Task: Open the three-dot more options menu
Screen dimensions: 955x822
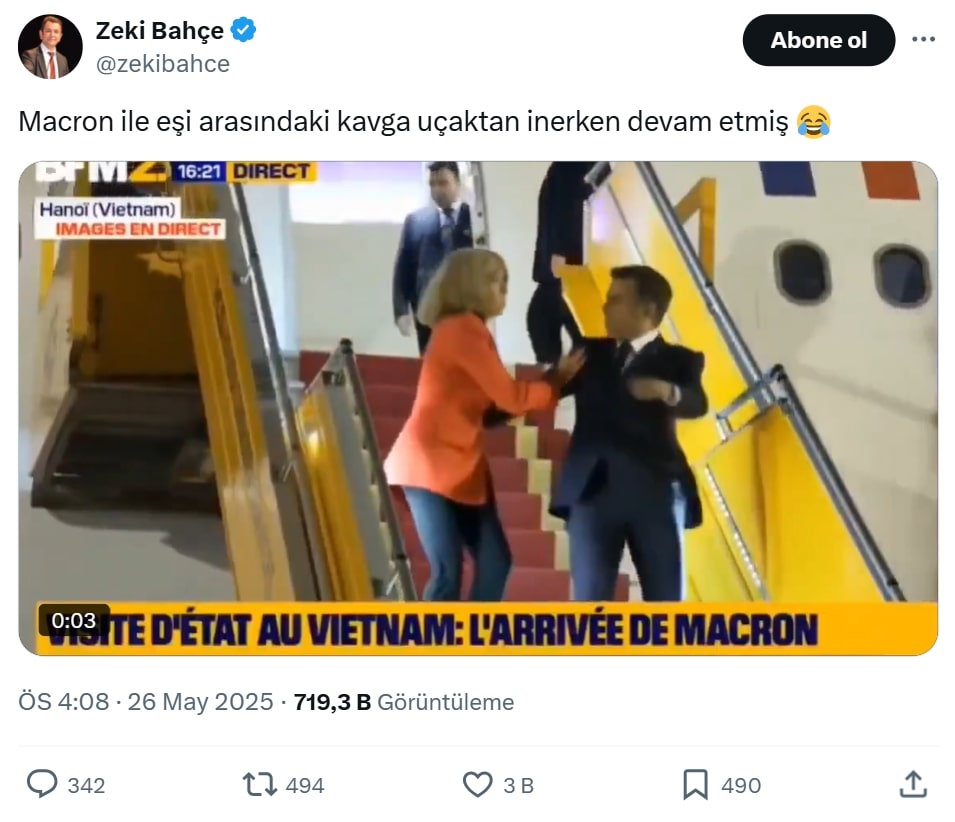Action: click(x=923, y=40)
